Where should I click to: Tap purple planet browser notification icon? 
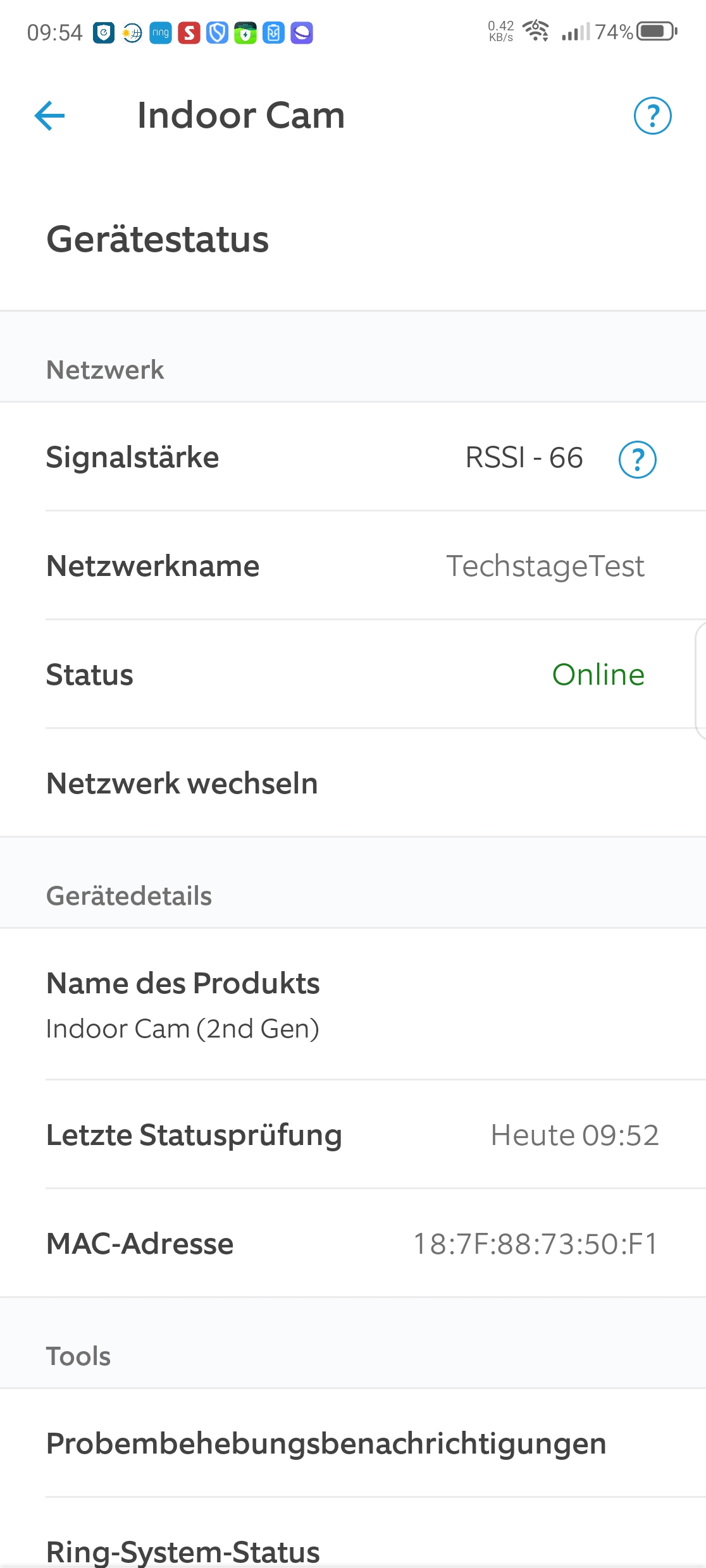[302, 33]
